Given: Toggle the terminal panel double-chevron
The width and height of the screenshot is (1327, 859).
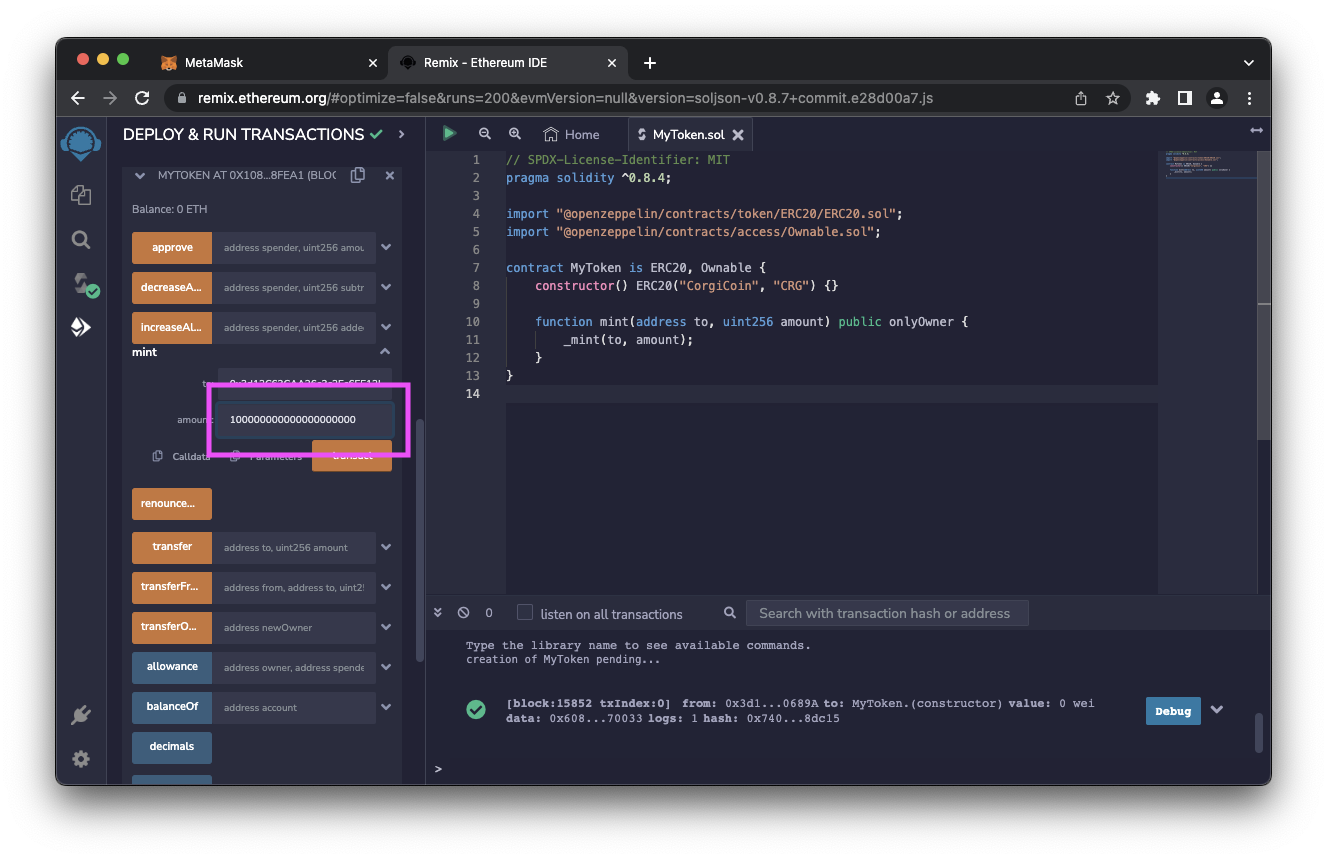Looking at the screenshot, I should 438,613.
